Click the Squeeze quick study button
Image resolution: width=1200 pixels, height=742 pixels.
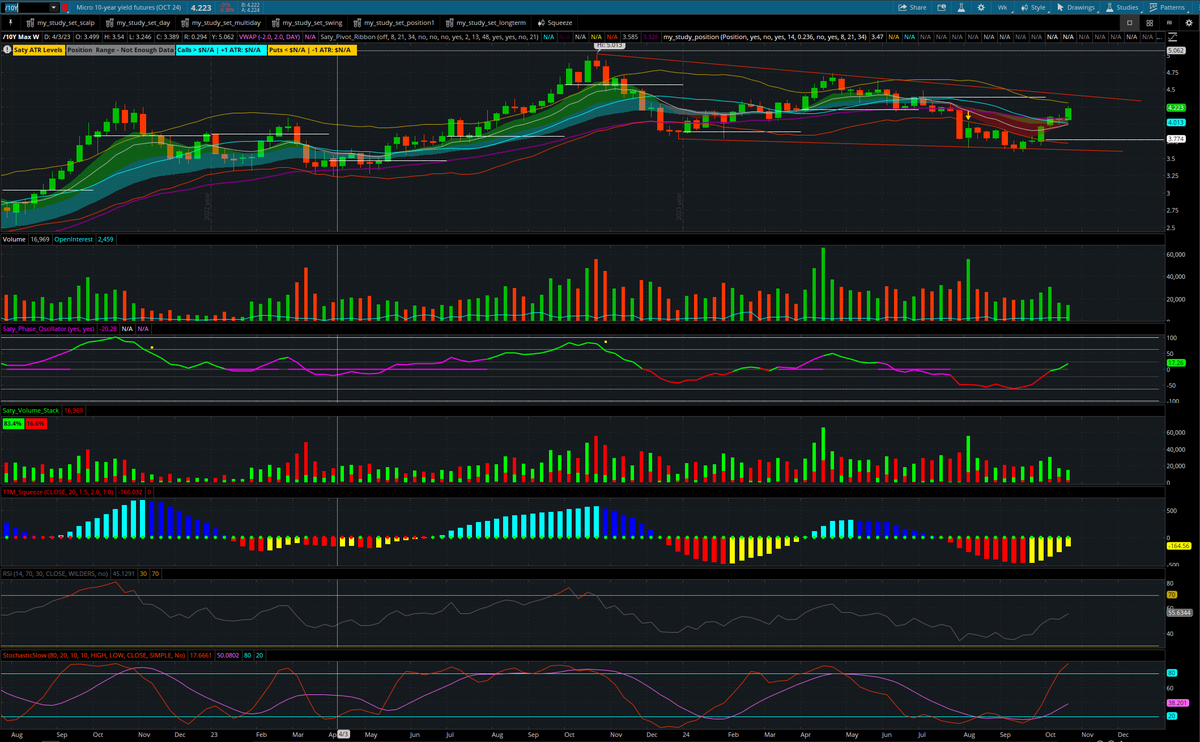554,22
